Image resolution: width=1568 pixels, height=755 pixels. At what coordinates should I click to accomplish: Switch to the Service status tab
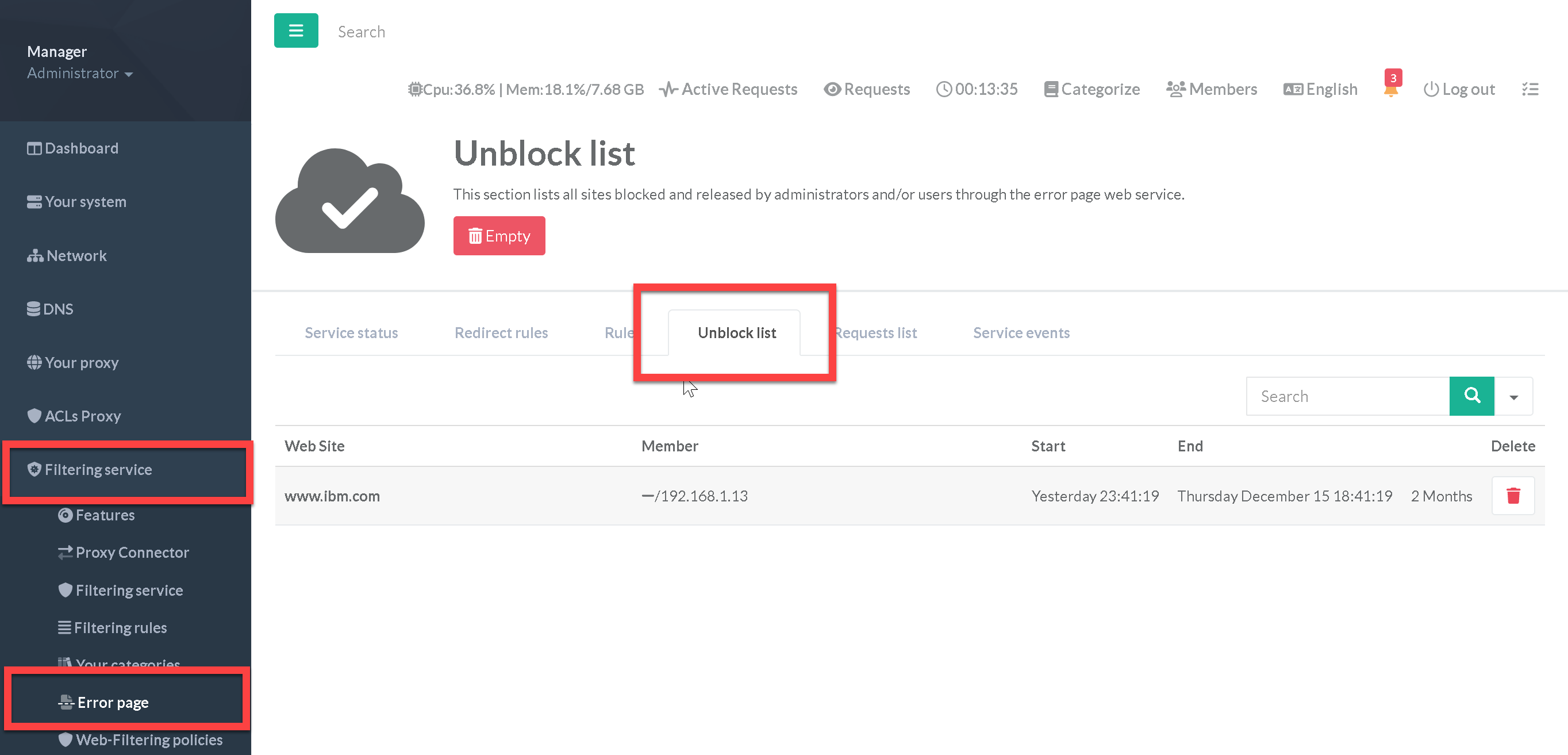351,332
